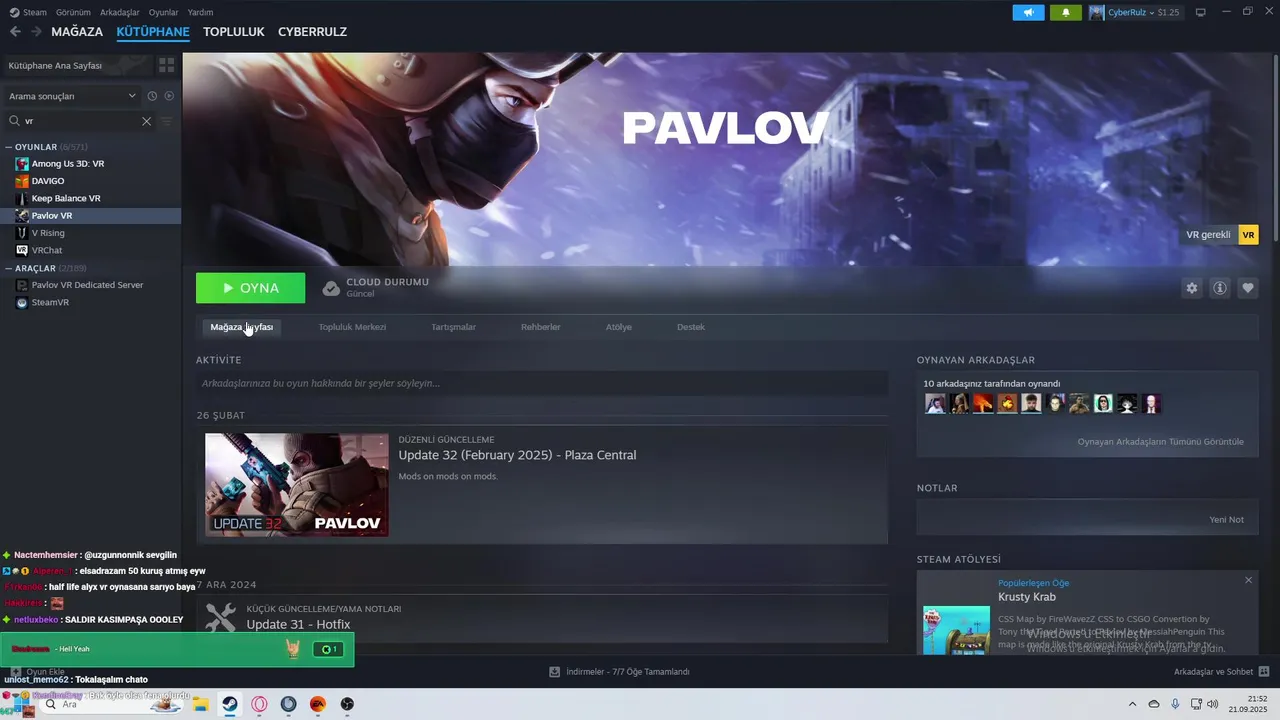Add Pavlov to favorites heart icon
Image resolution: width=1280 pixels, height=720 pixels.
pyautogui.click(x=1248, y=288)
